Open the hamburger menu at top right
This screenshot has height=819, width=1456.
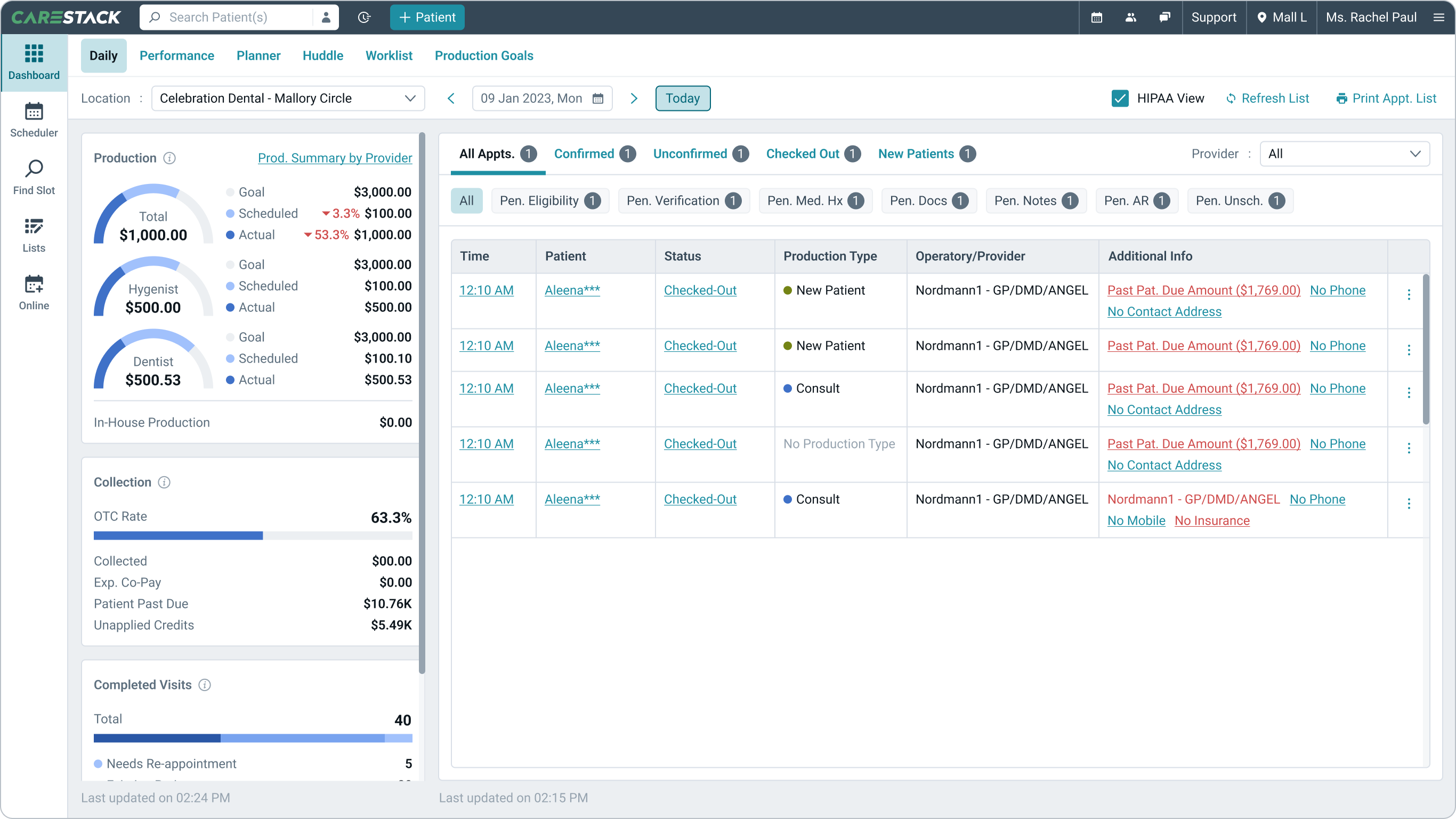tap(1439, 18)
